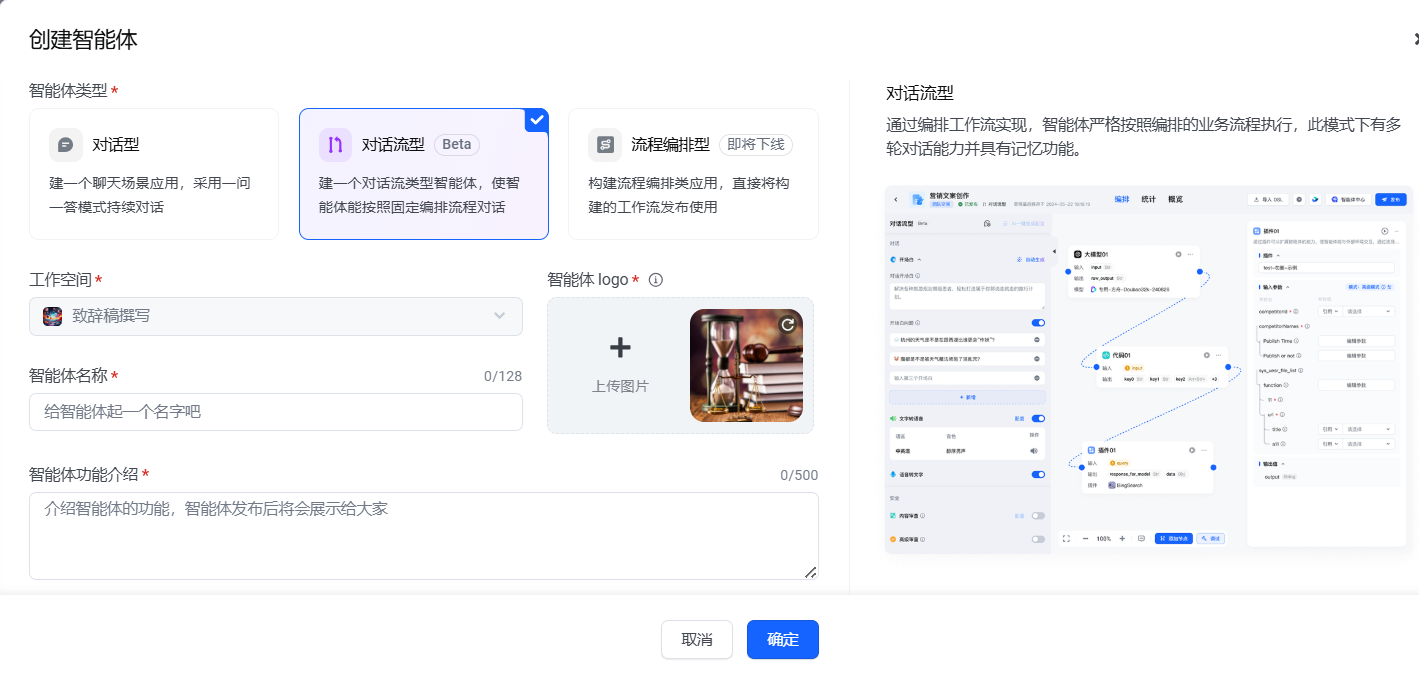
Task: Refresh the generated logo via the reload icon
Action: click(x=787, y=325)
